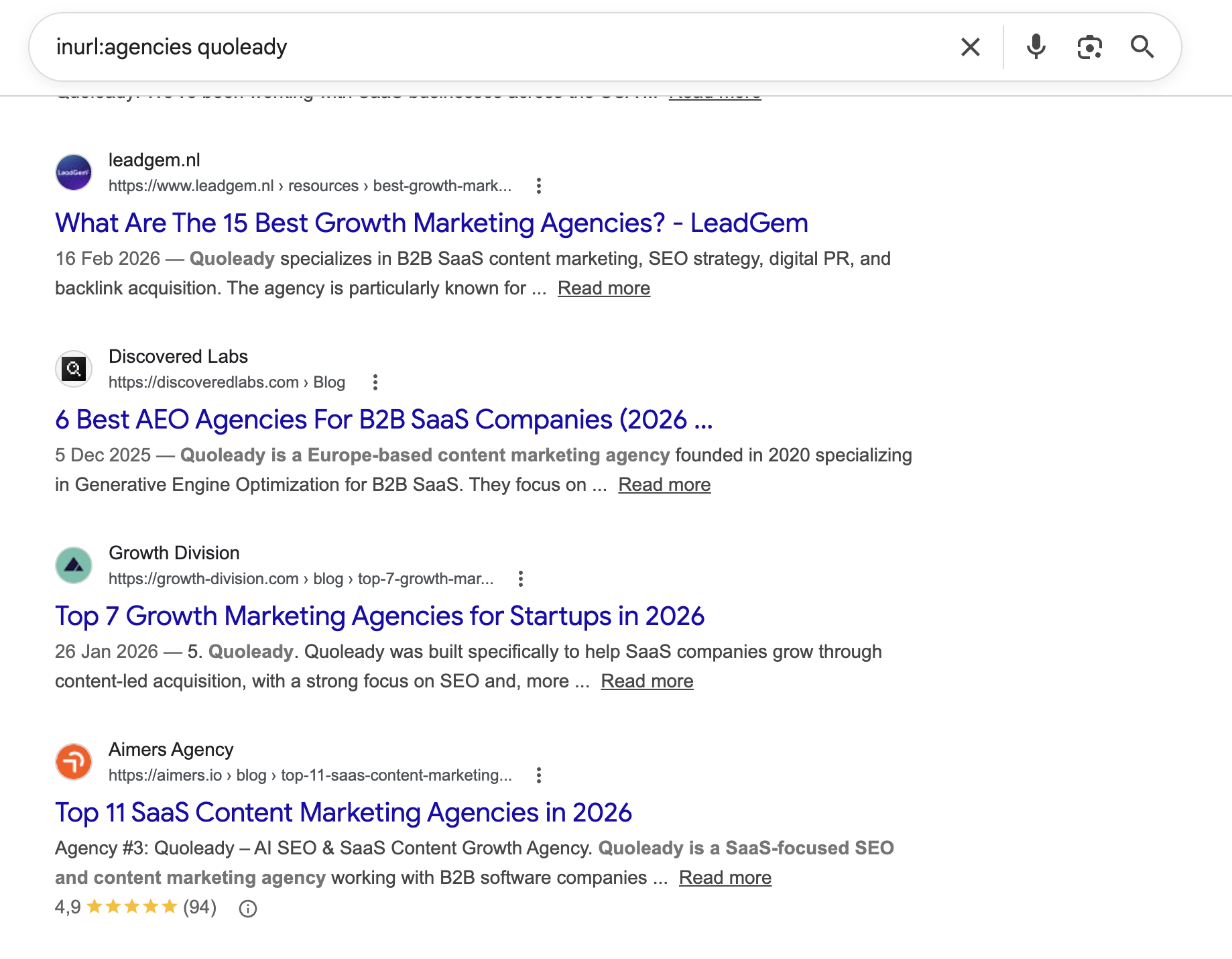This screenshot has width=1232, height=959.
Task: Click Read more on the Aimers snippet
Action: point(725,877)
